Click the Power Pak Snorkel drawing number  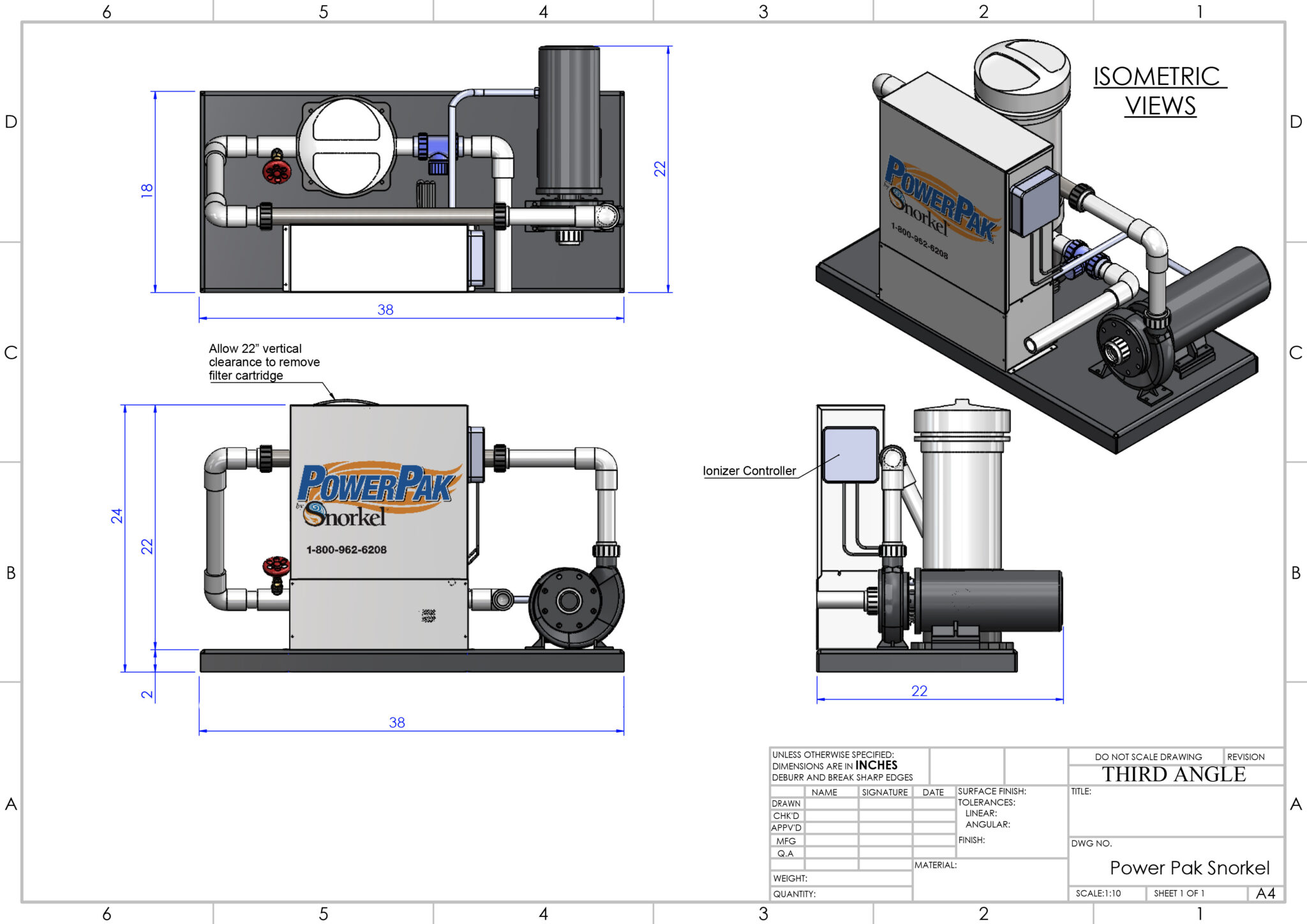(1189, 868)
